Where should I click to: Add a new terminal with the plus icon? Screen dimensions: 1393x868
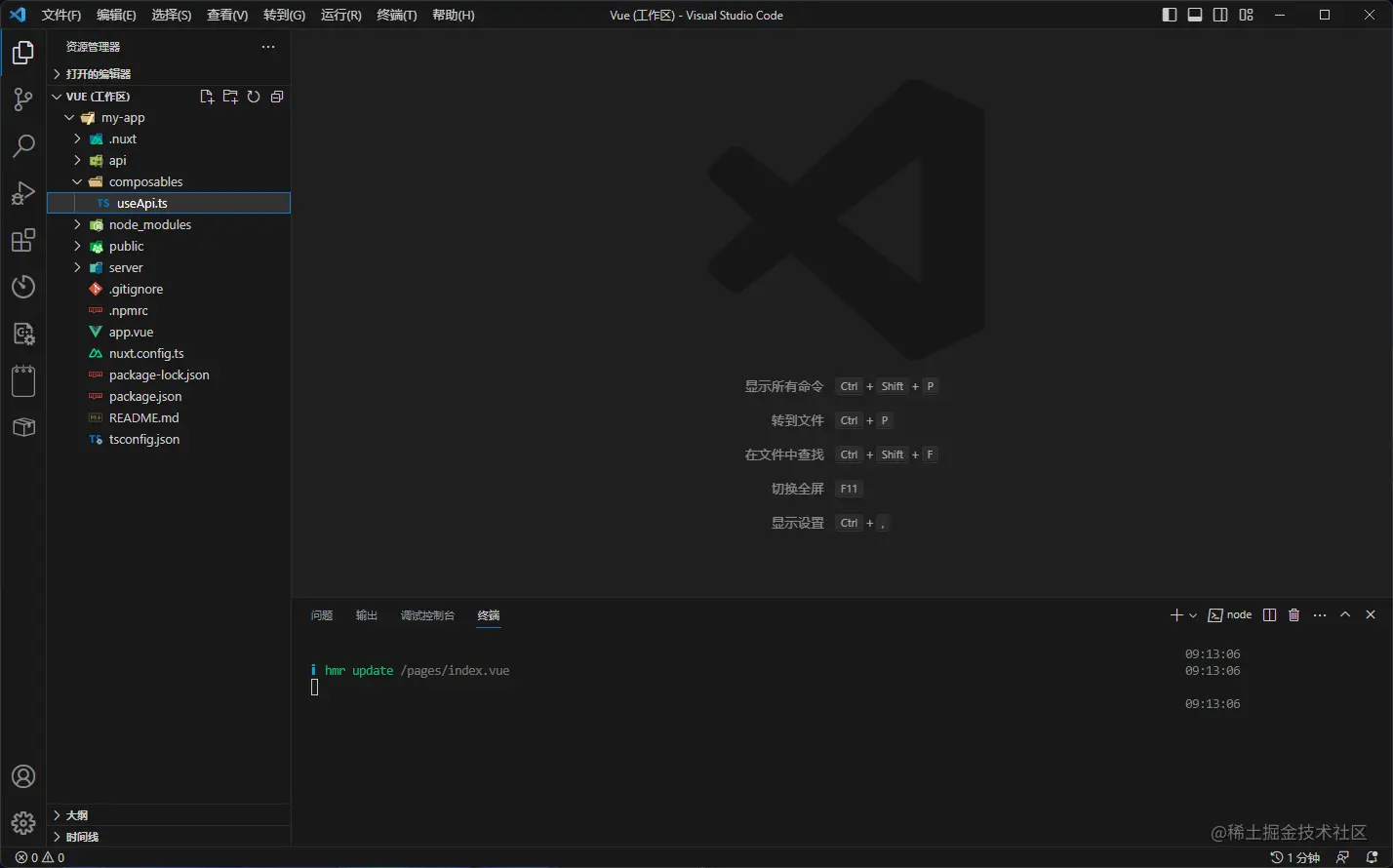point(1176,615)
